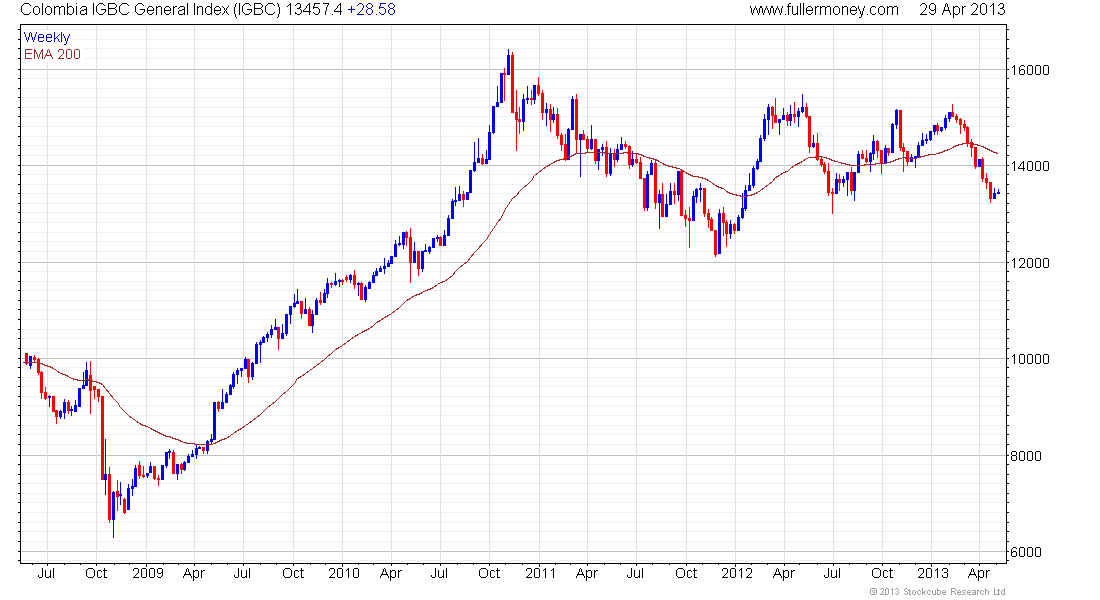Click the date 29 Apr 2013

[962, 10]
